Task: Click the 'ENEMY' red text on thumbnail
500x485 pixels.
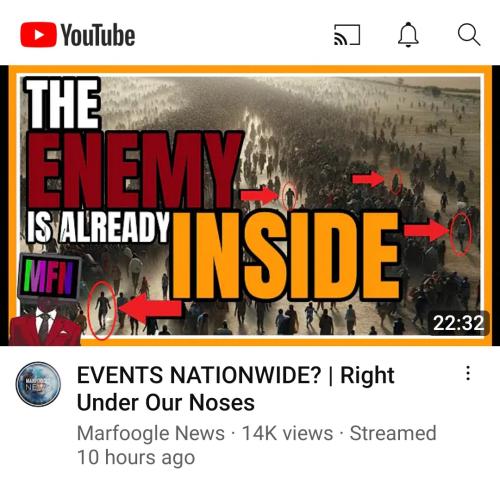Action: pos(135,170)
